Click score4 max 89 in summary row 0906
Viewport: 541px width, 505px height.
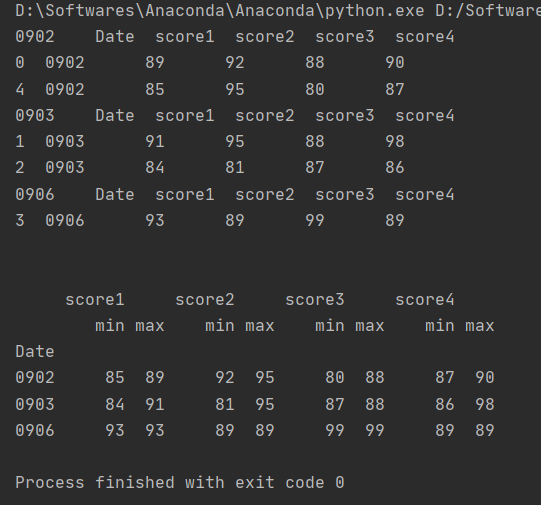(485, 430)
